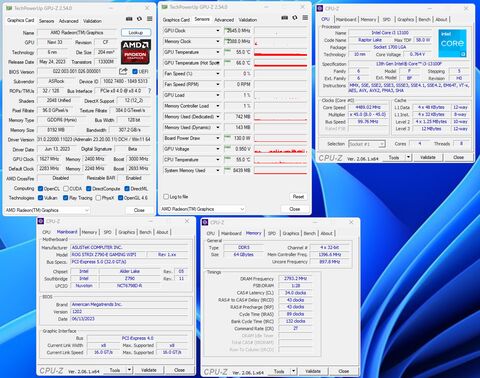Click the Board Power Draw value 130.0 W
480x378 pixels.
point(238,138)
